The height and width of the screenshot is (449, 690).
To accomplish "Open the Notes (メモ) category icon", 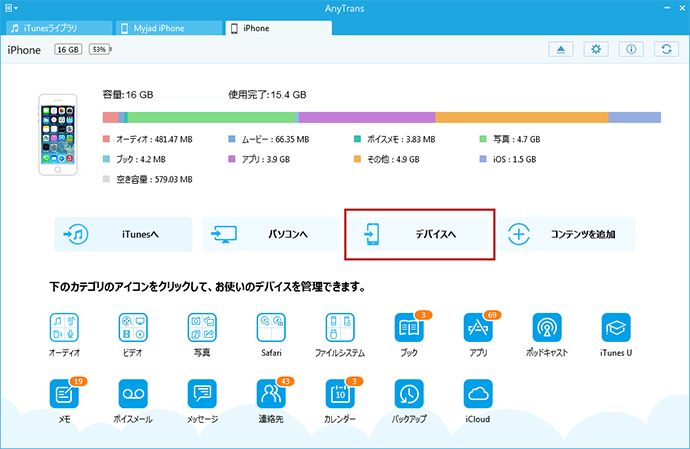I will coord(64,394).
